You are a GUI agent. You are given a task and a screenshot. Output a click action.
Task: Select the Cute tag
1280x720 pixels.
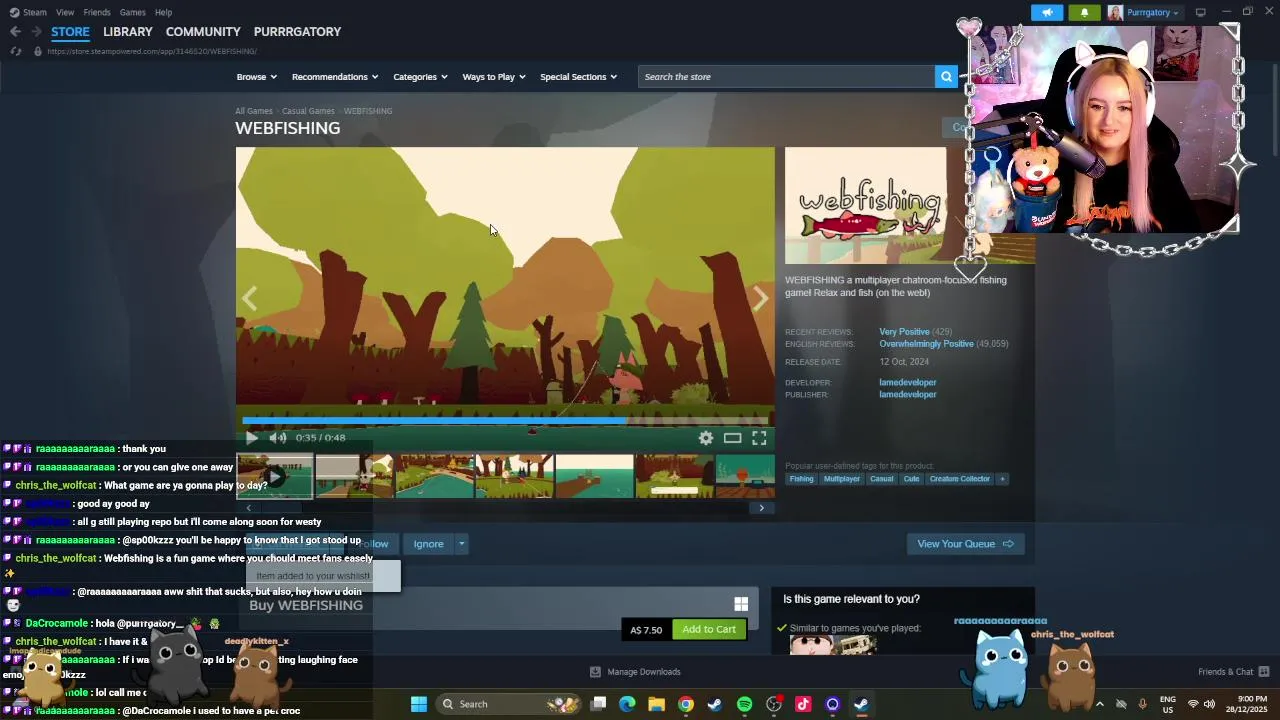click(x=911, y=479)
